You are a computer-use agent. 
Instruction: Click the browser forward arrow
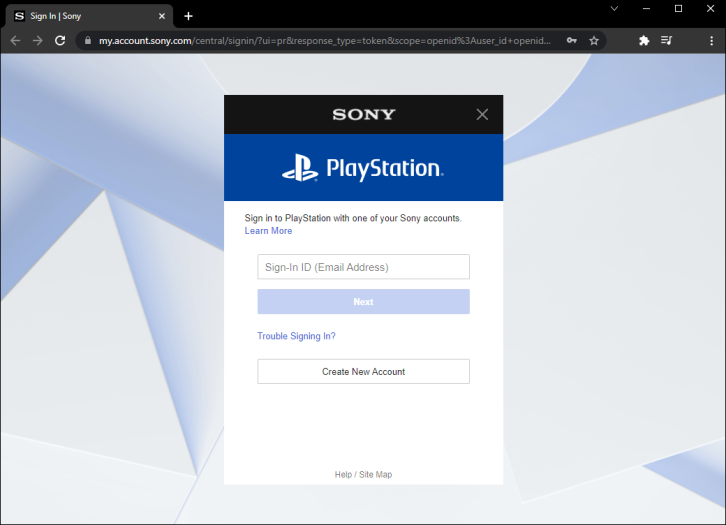click(x=38, y=41)
